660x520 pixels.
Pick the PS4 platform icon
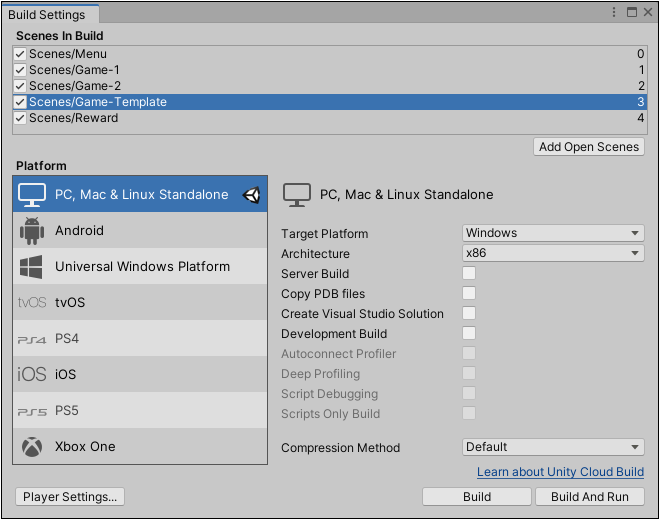32,339
